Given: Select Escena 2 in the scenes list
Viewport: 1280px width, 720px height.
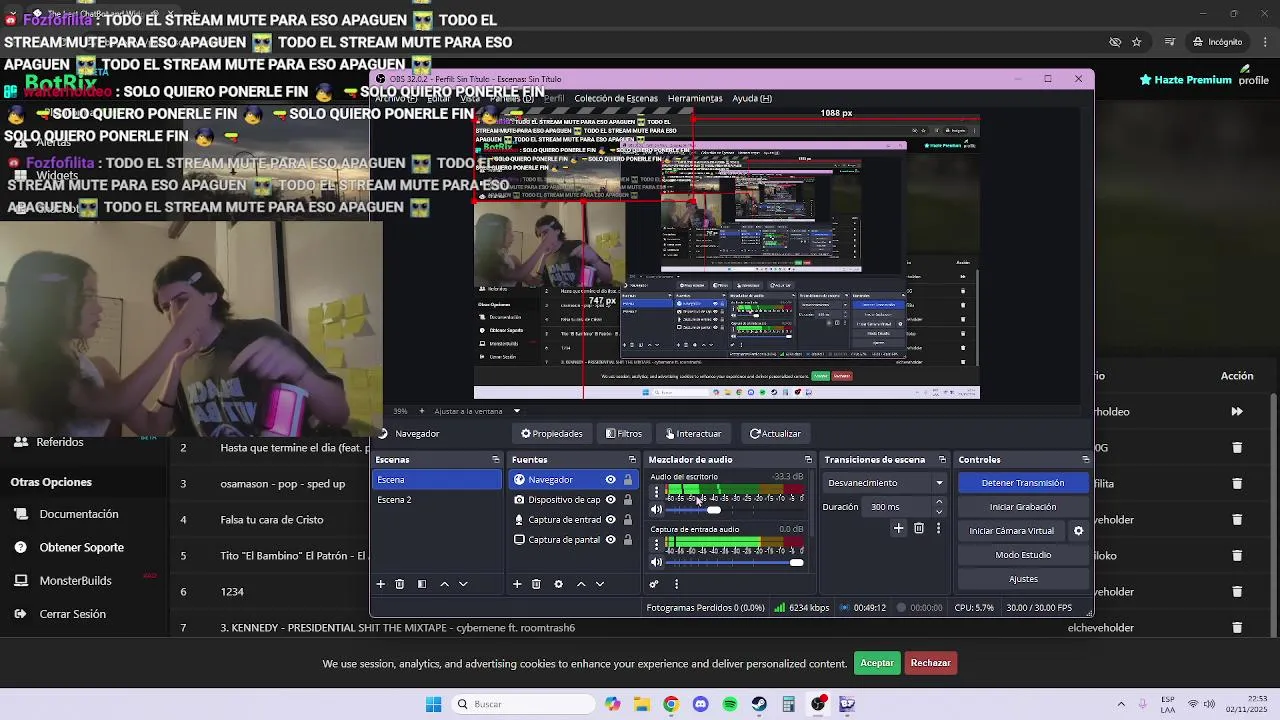Looking at the screenshot, I should [x=437, y=500].
